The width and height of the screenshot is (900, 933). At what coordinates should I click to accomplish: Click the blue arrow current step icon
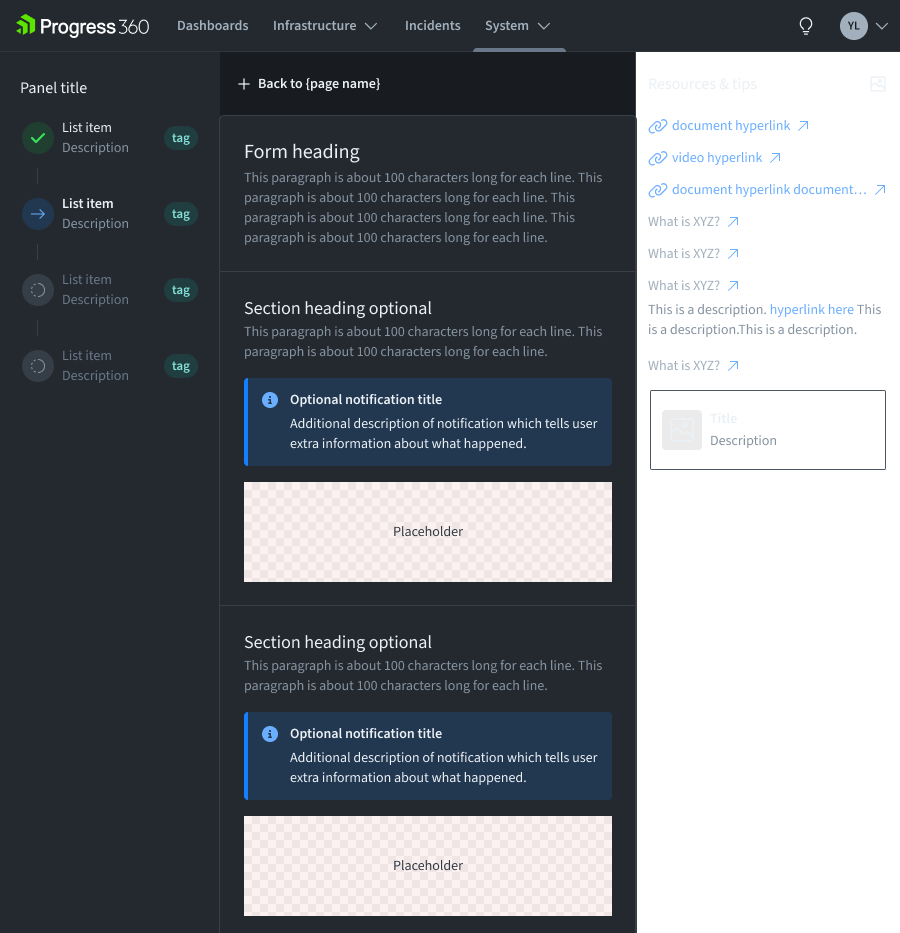tap(38, 214)
